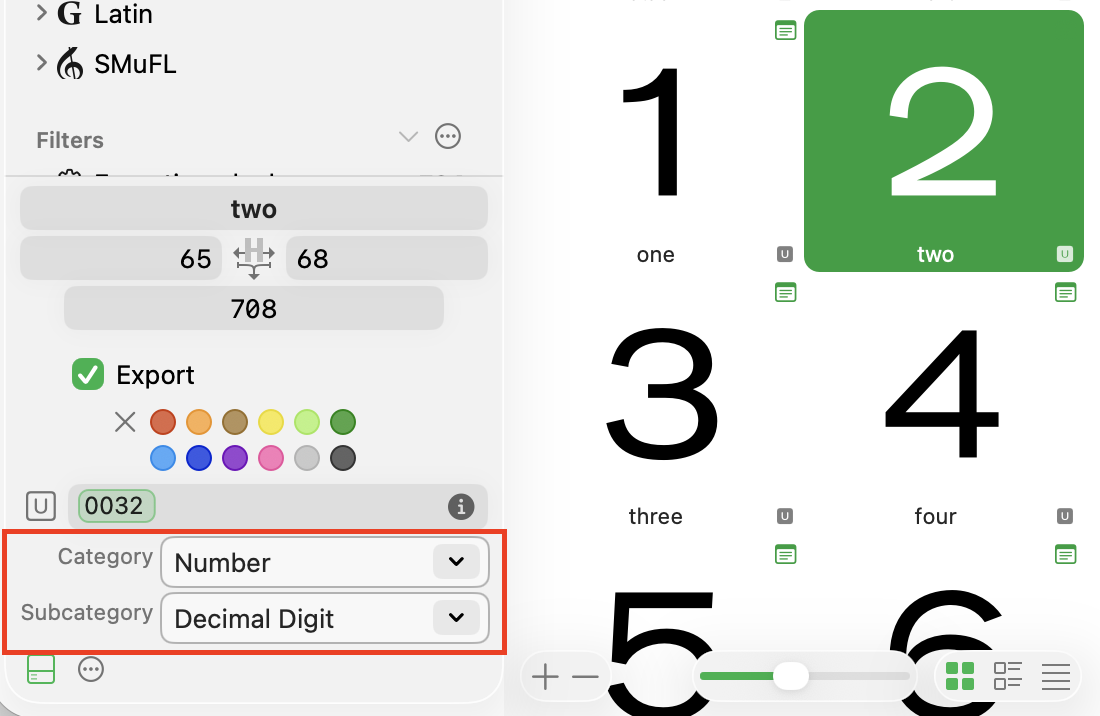Image resolution: width=1100 pixels, height=716 pixels.
Task: Open the Filters more-options ellipsis button
Action: (x=448, y=136)
